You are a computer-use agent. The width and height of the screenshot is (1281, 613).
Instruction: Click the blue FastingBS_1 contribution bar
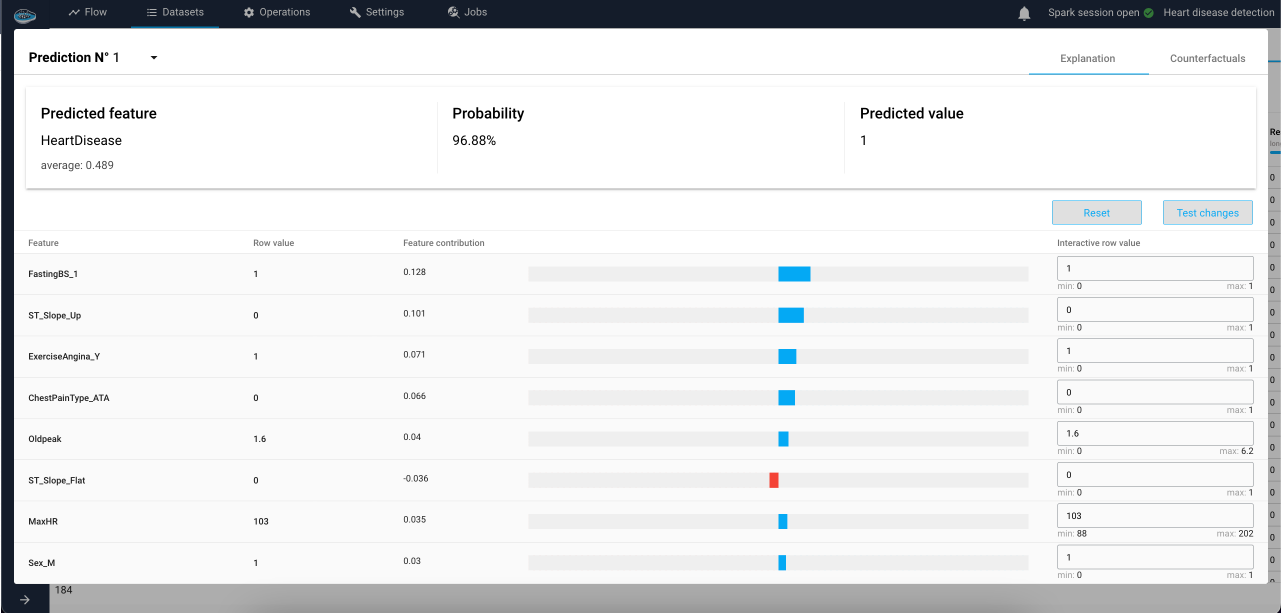click(794, 274)
